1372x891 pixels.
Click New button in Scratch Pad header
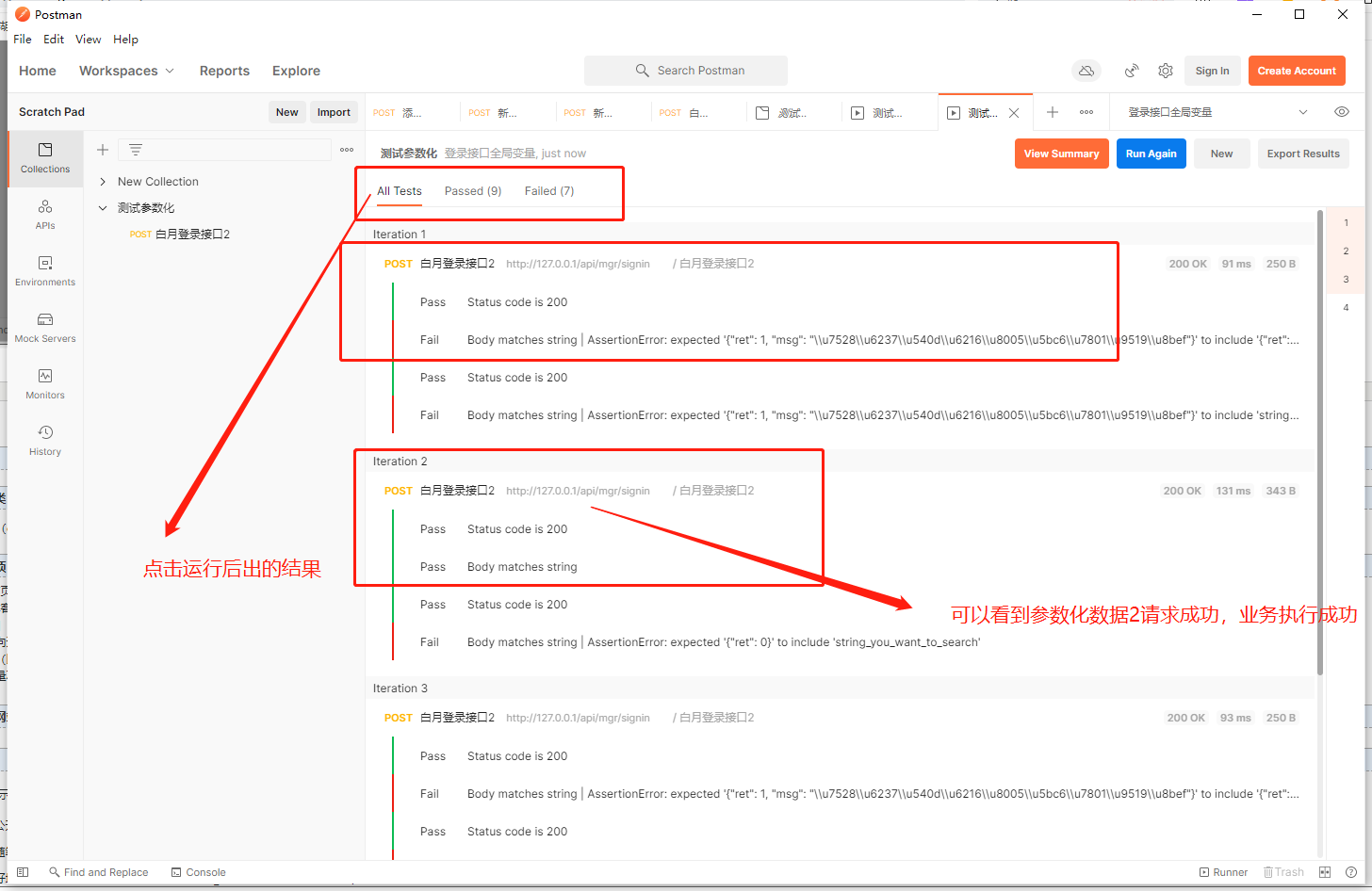tap(287, 112)
